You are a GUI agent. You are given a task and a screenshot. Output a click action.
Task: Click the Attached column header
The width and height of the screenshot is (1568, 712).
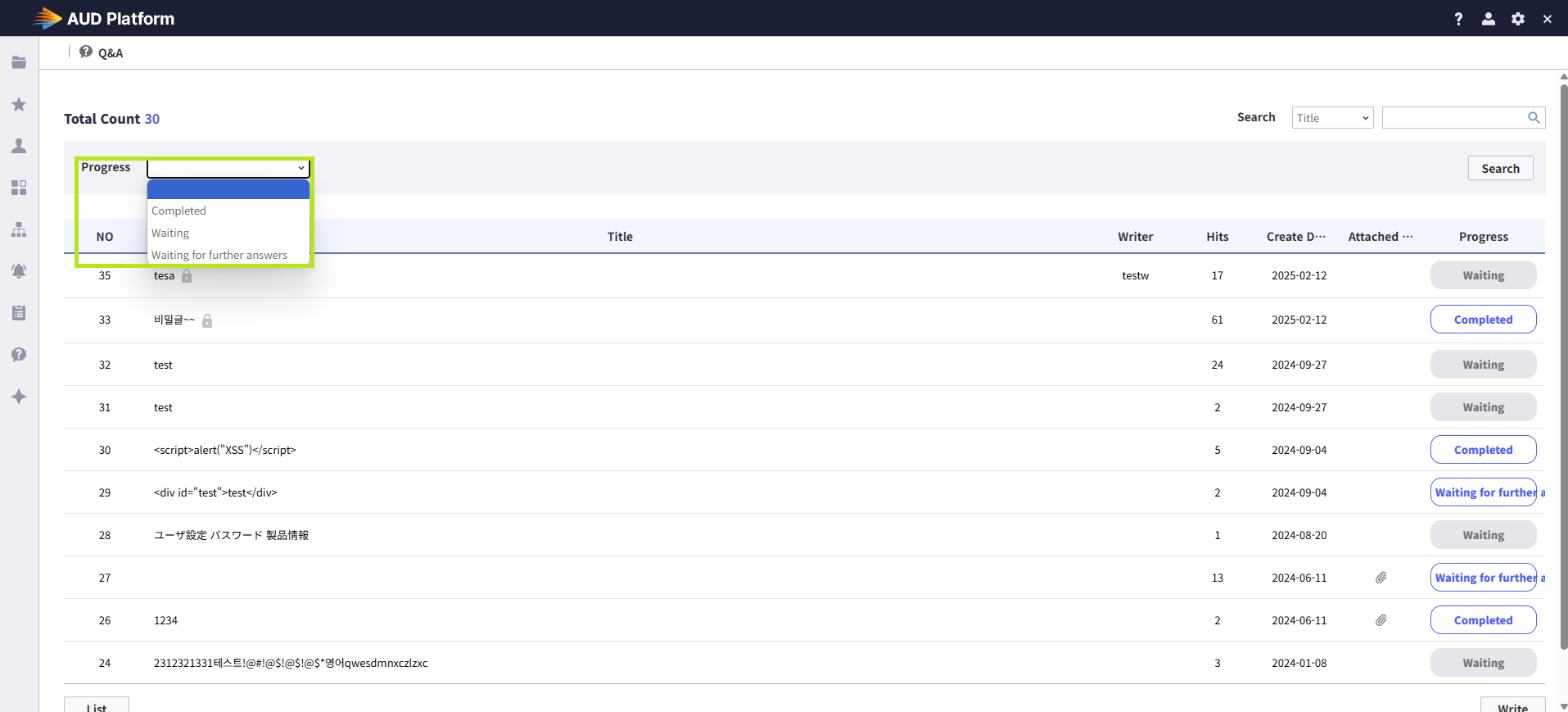click(1380, 237)
